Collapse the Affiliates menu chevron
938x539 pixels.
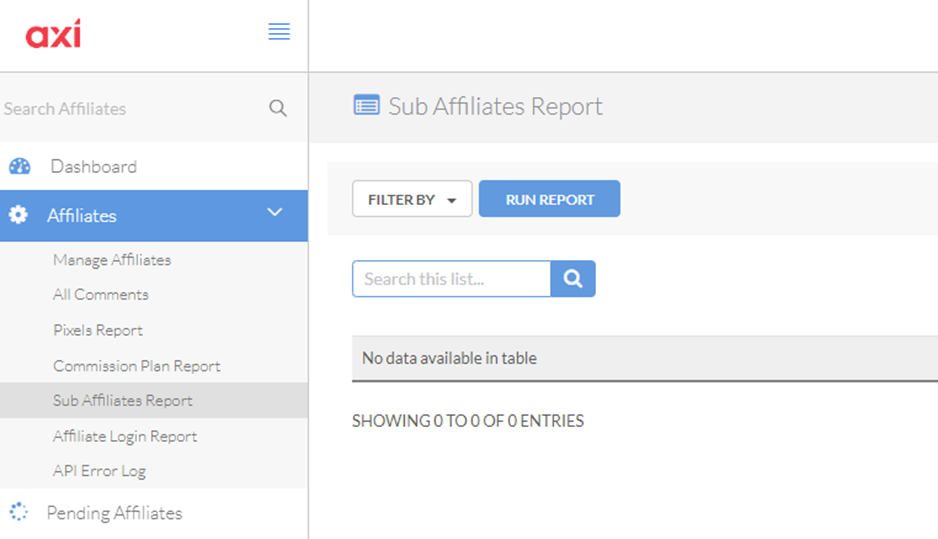pos(275,212)
